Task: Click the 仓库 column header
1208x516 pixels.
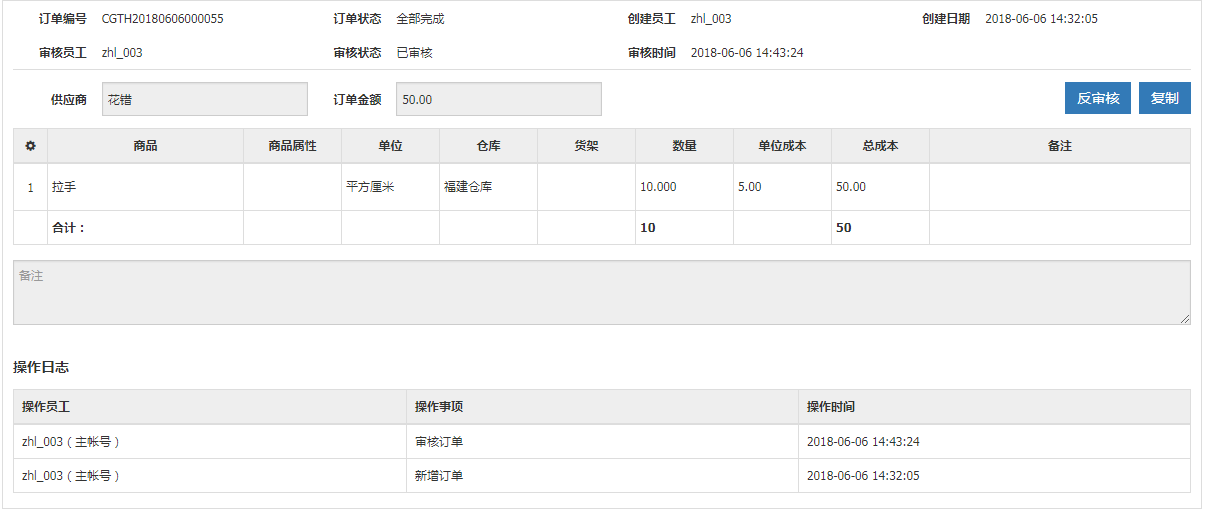Action: (488, 146)
